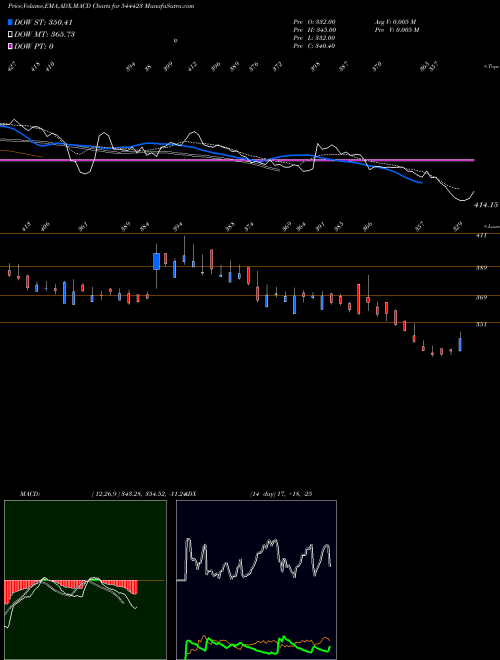Click the 'Pre H: 345.00' high value
Image resolution: width=500 pixels, height=660 pixels.
[314, 30]
